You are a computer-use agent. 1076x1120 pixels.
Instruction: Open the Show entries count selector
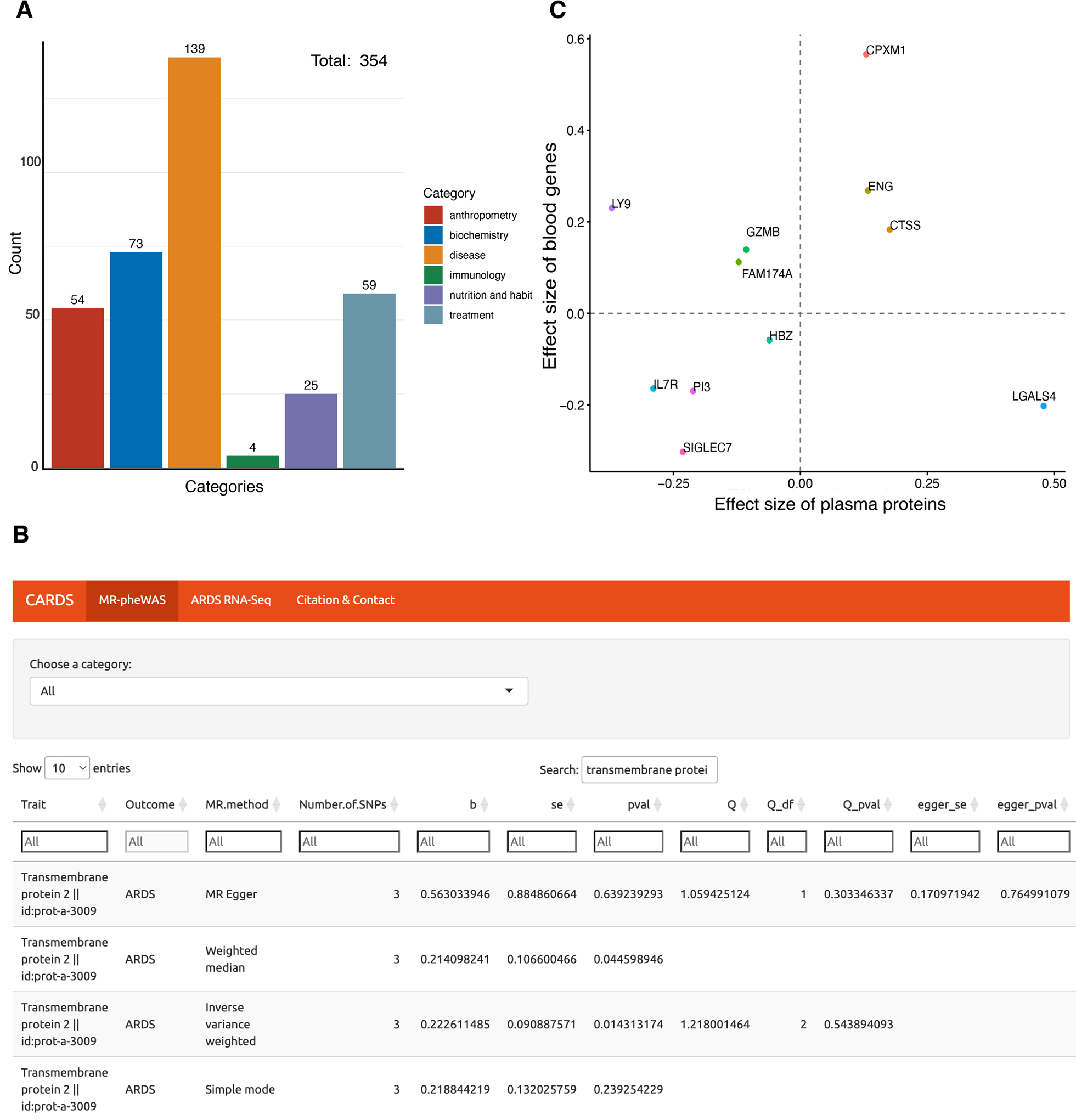(67, 768)
